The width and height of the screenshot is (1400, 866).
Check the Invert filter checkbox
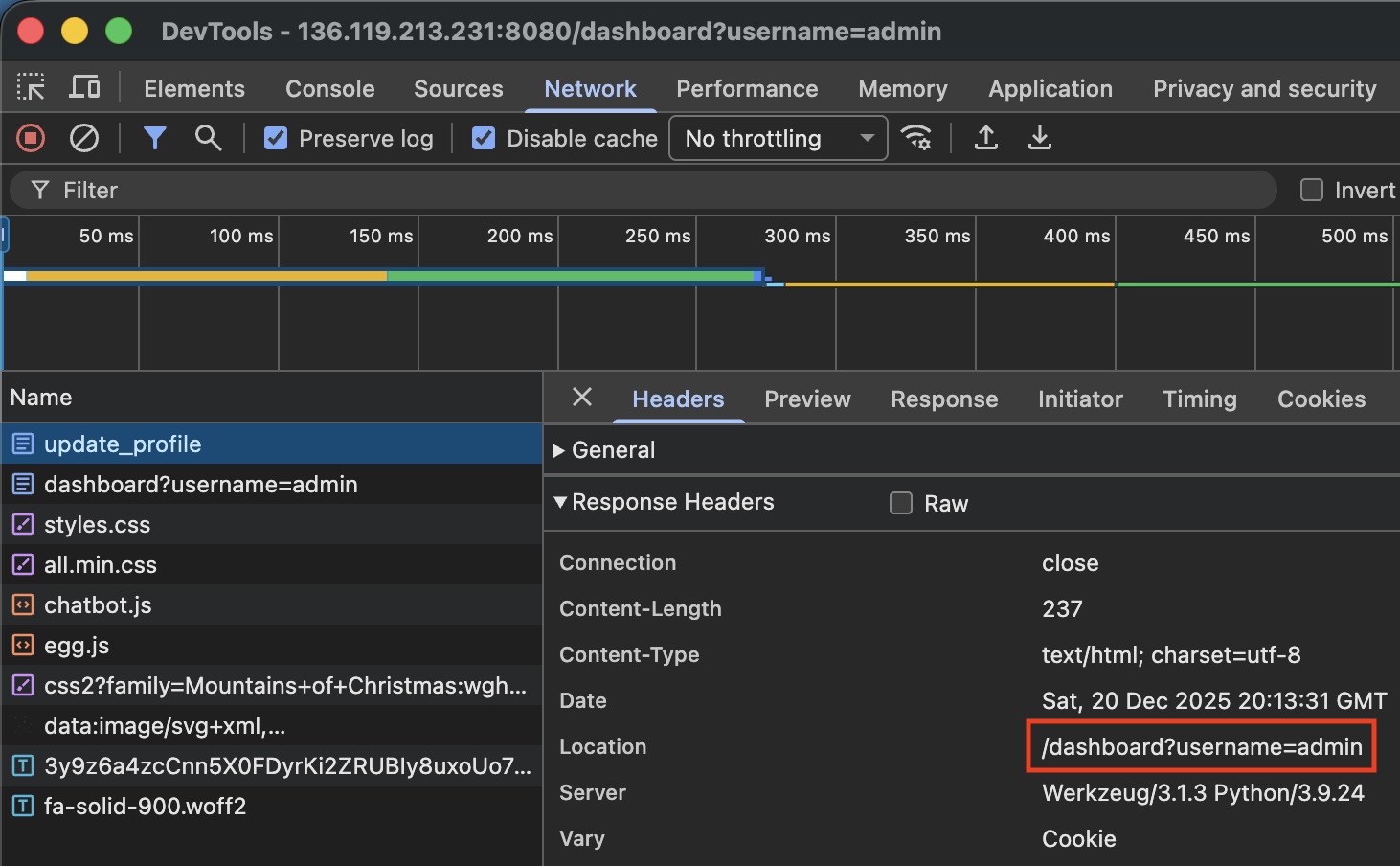pyautogui.click(x=1311, y=190)
